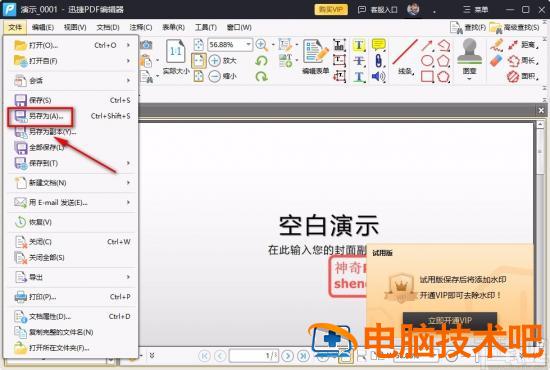The width and height of the screenshot is (550, 370).
Task: Open the 注释(C) menu
Action: pos(140,27)
